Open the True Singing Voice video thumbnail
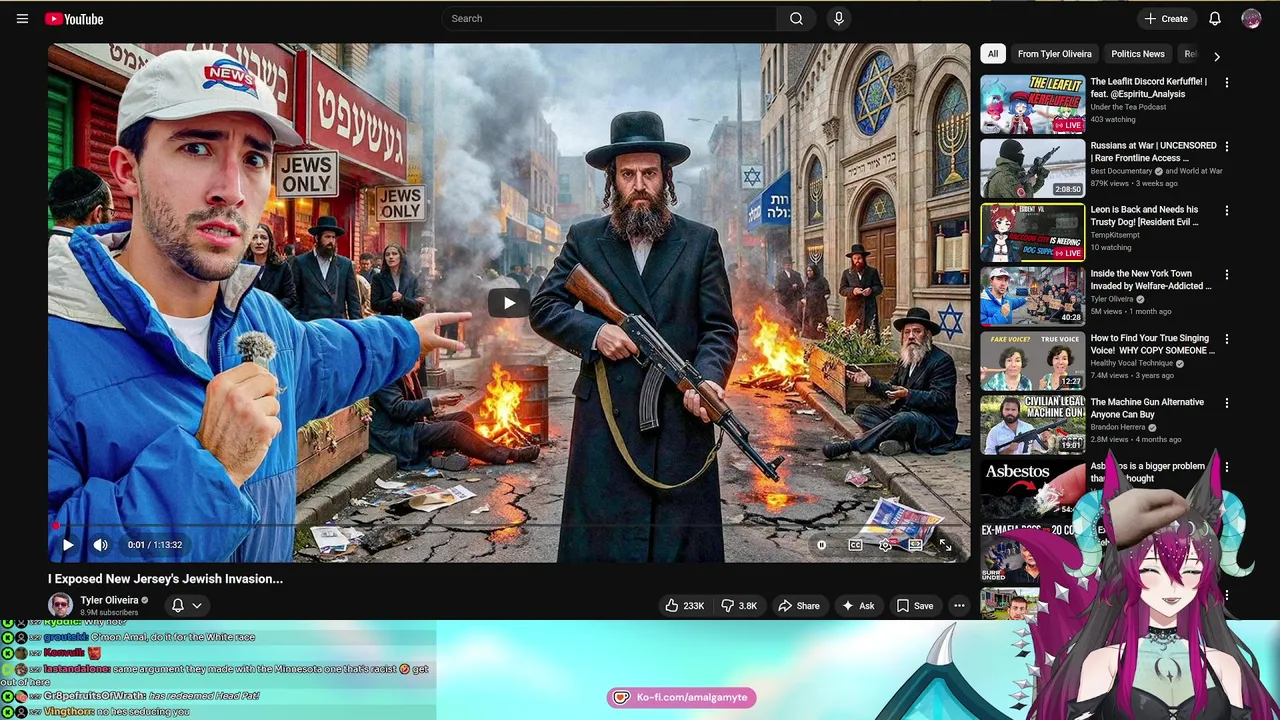This screenshot has height=720, width=1280. [x=1032, y=361]
